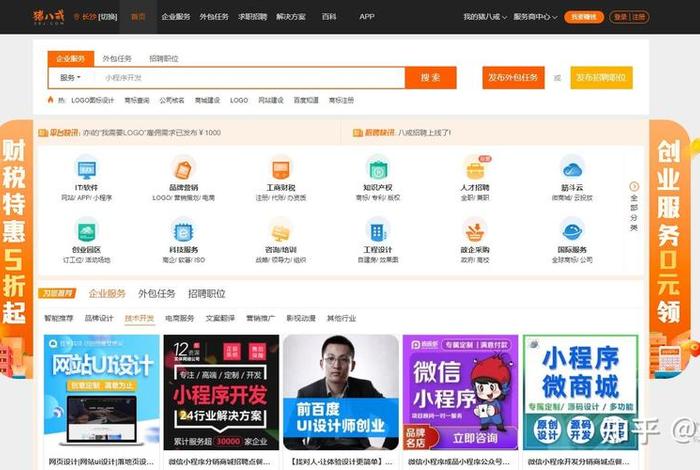Select the 智能推荐 filter

click(x=58, y=318)
